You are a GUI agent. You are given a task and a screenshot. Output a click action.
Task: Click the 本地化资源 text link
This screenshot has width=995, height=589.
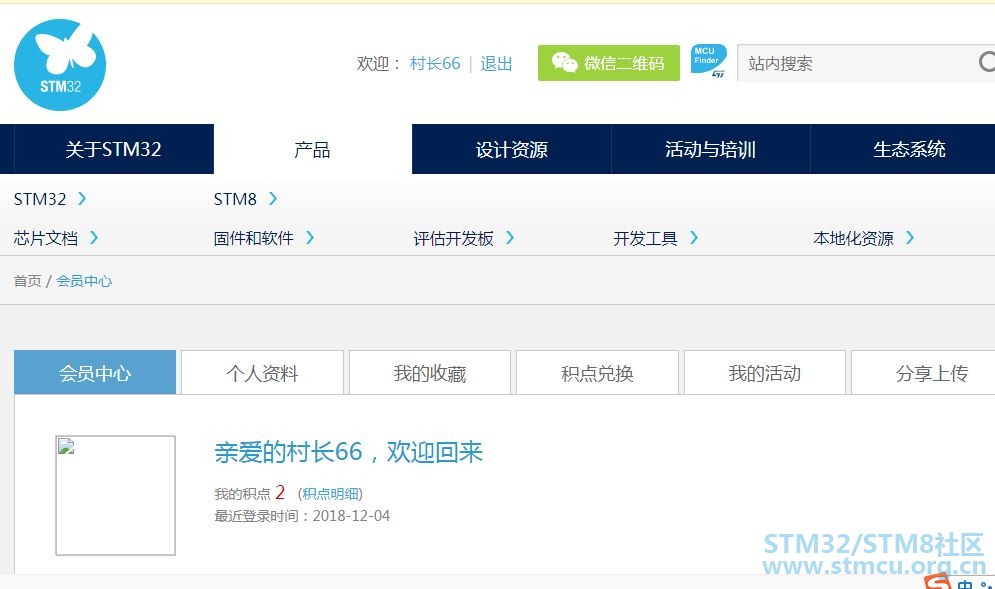[853, 238]
